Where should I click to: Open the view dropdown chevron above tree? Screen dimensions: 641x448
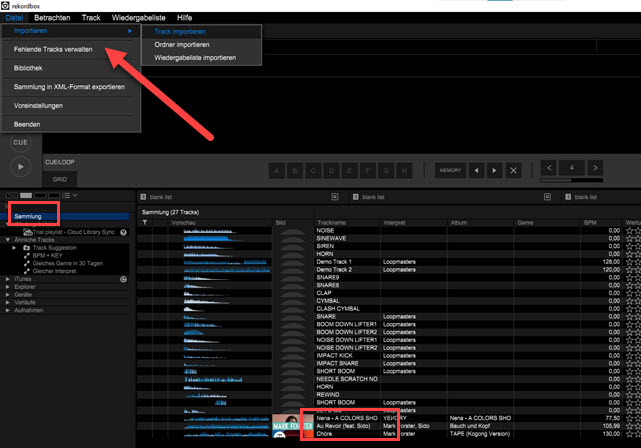coord(75,195)
